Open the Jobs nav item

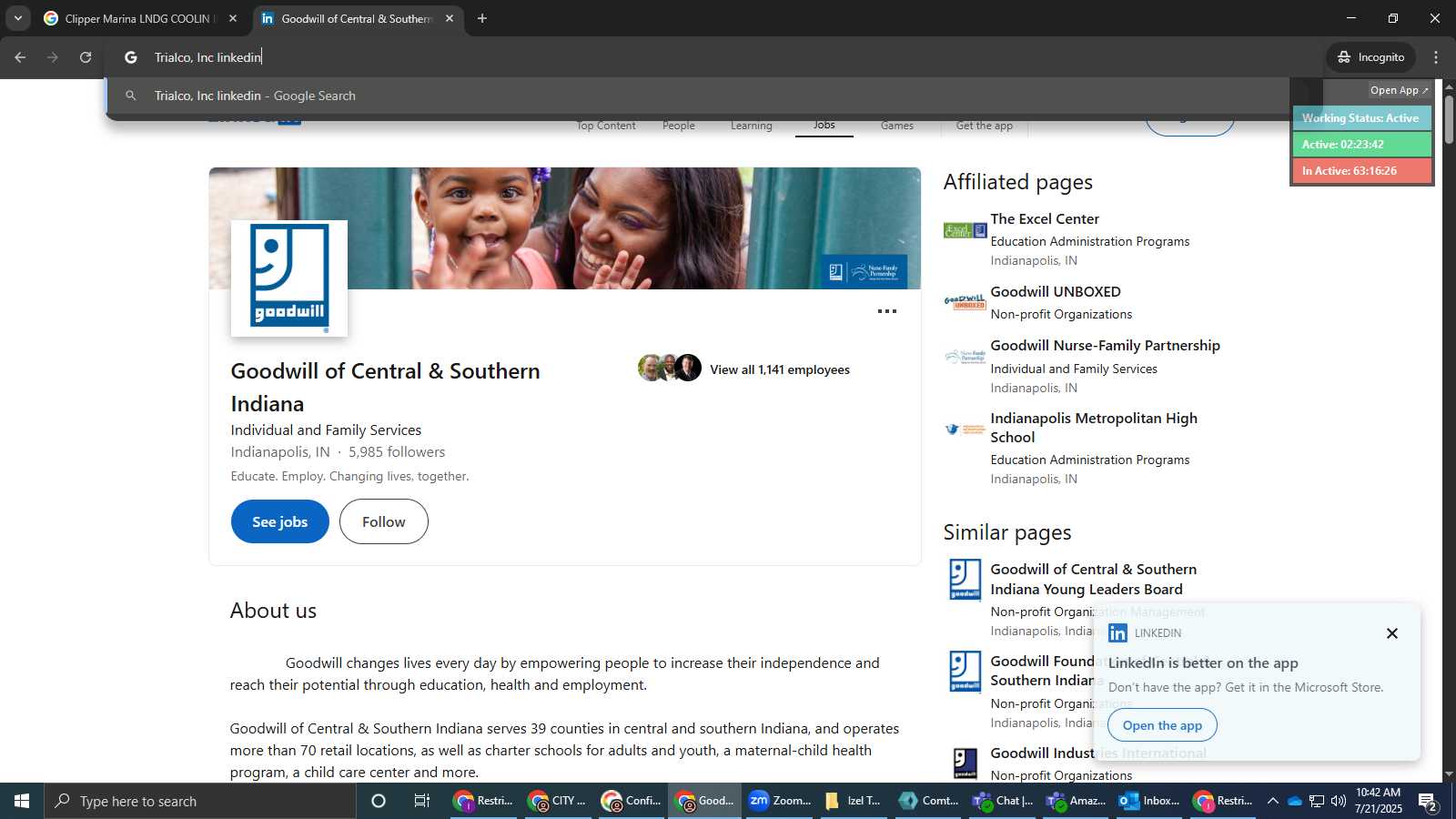pos(824,125)
